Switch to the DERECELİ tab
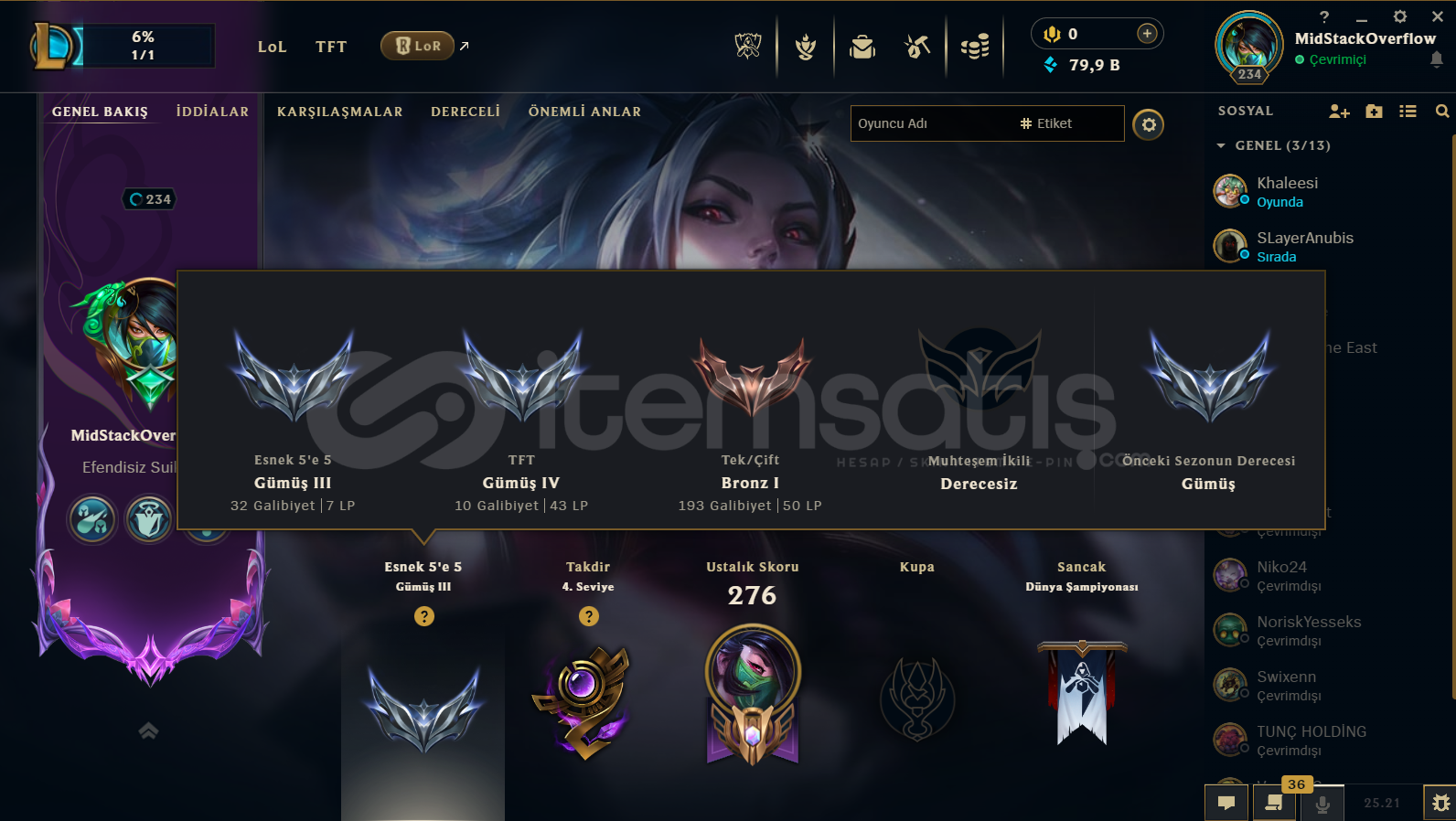The height and width of the screenshot is (821, 1456). (x=466, y=112)
